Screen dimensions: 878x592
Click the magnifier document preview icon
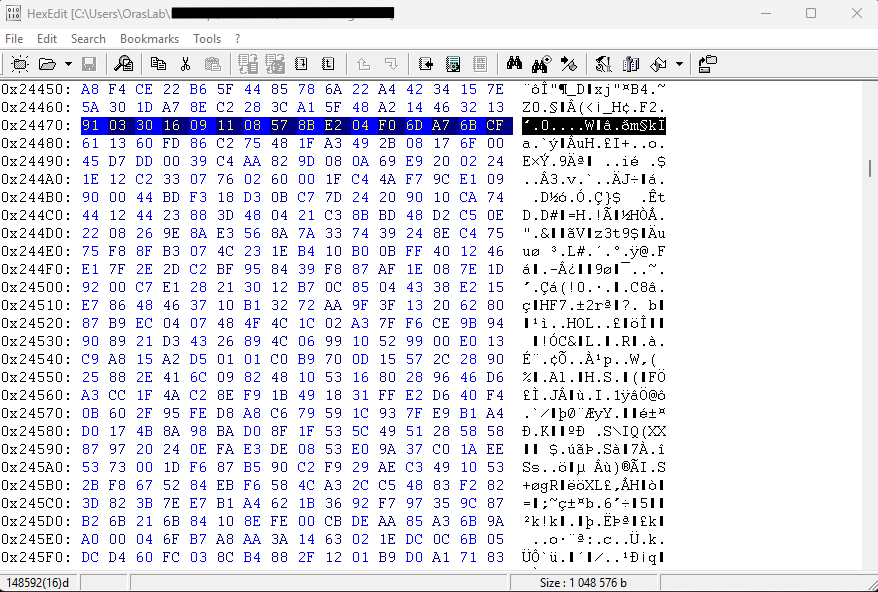tap(123, 64)
